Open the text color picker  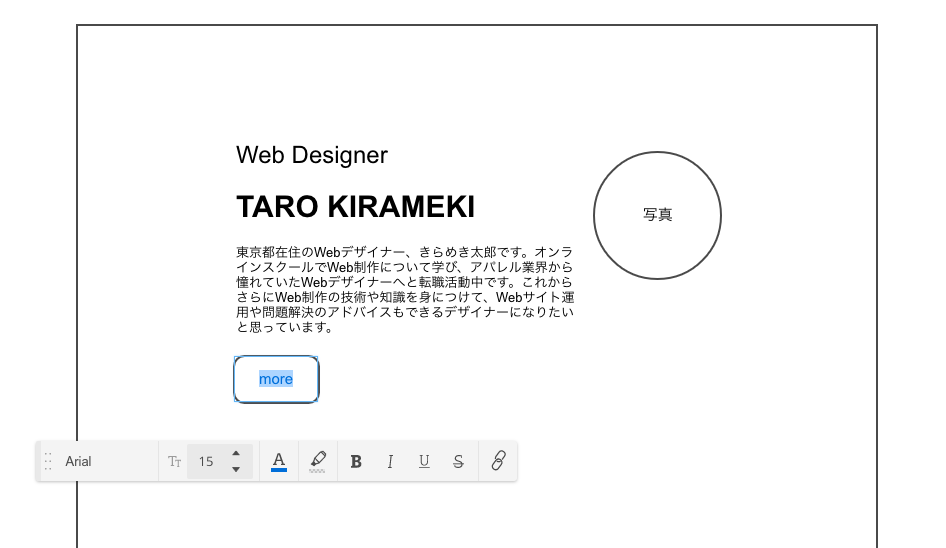coord(279,461)
